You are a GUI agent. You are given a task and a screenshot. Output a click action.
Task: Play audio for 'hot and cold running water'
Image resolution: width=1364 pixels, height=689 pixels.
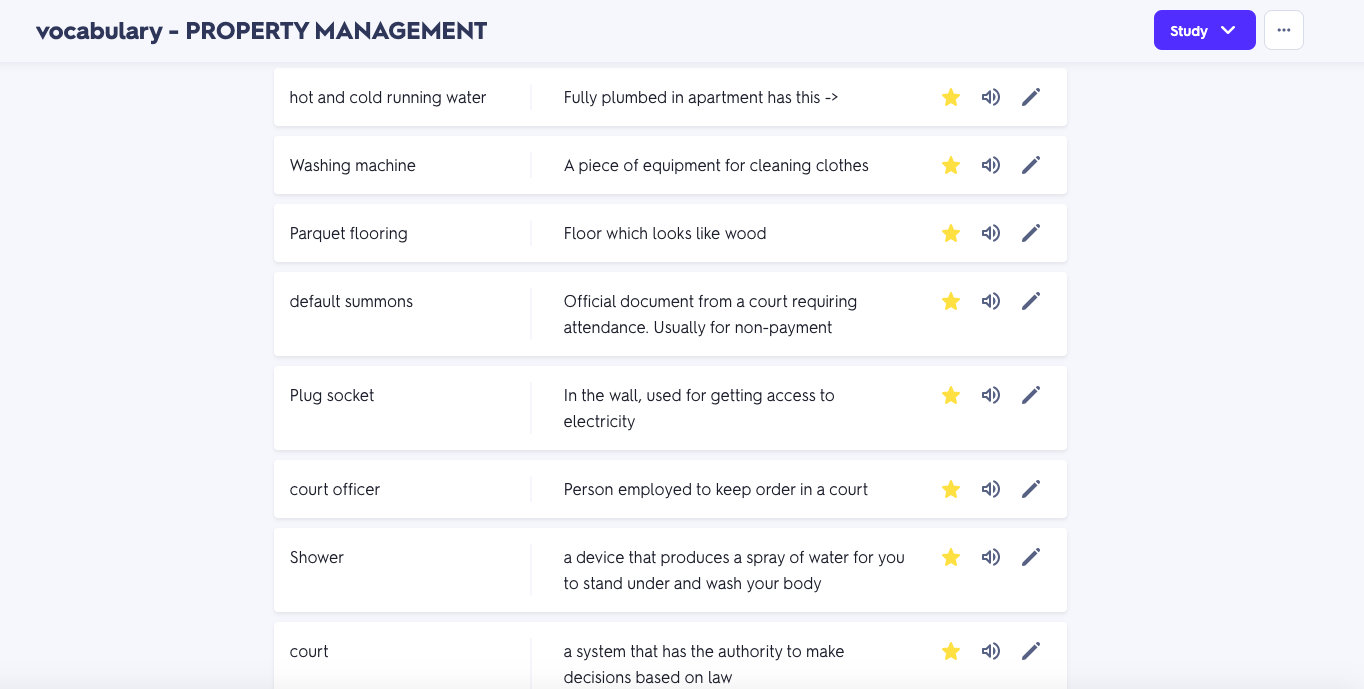tap(990, 97)
